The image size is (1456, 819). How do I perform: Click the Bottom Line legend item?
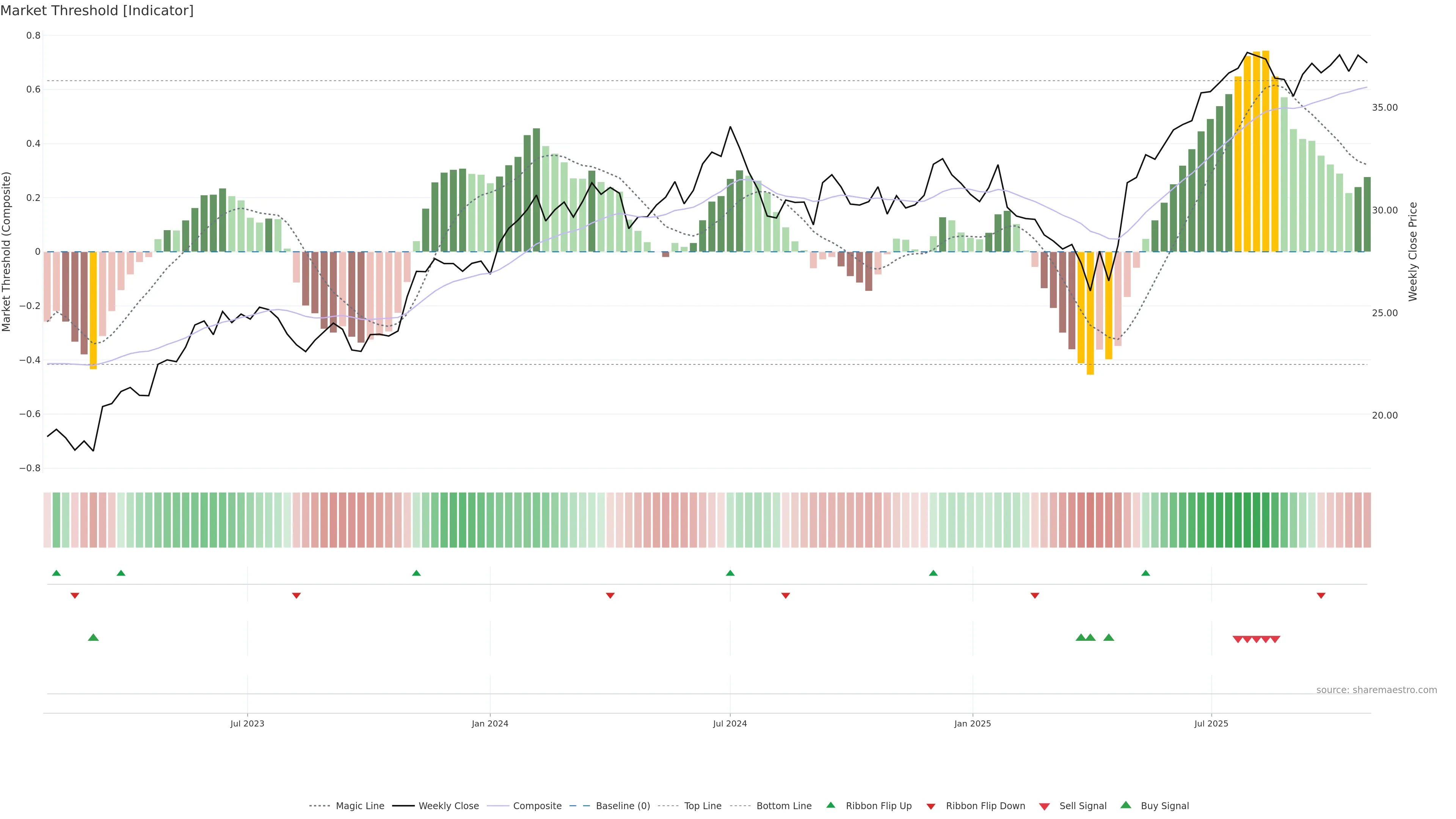tap(783, 806)
